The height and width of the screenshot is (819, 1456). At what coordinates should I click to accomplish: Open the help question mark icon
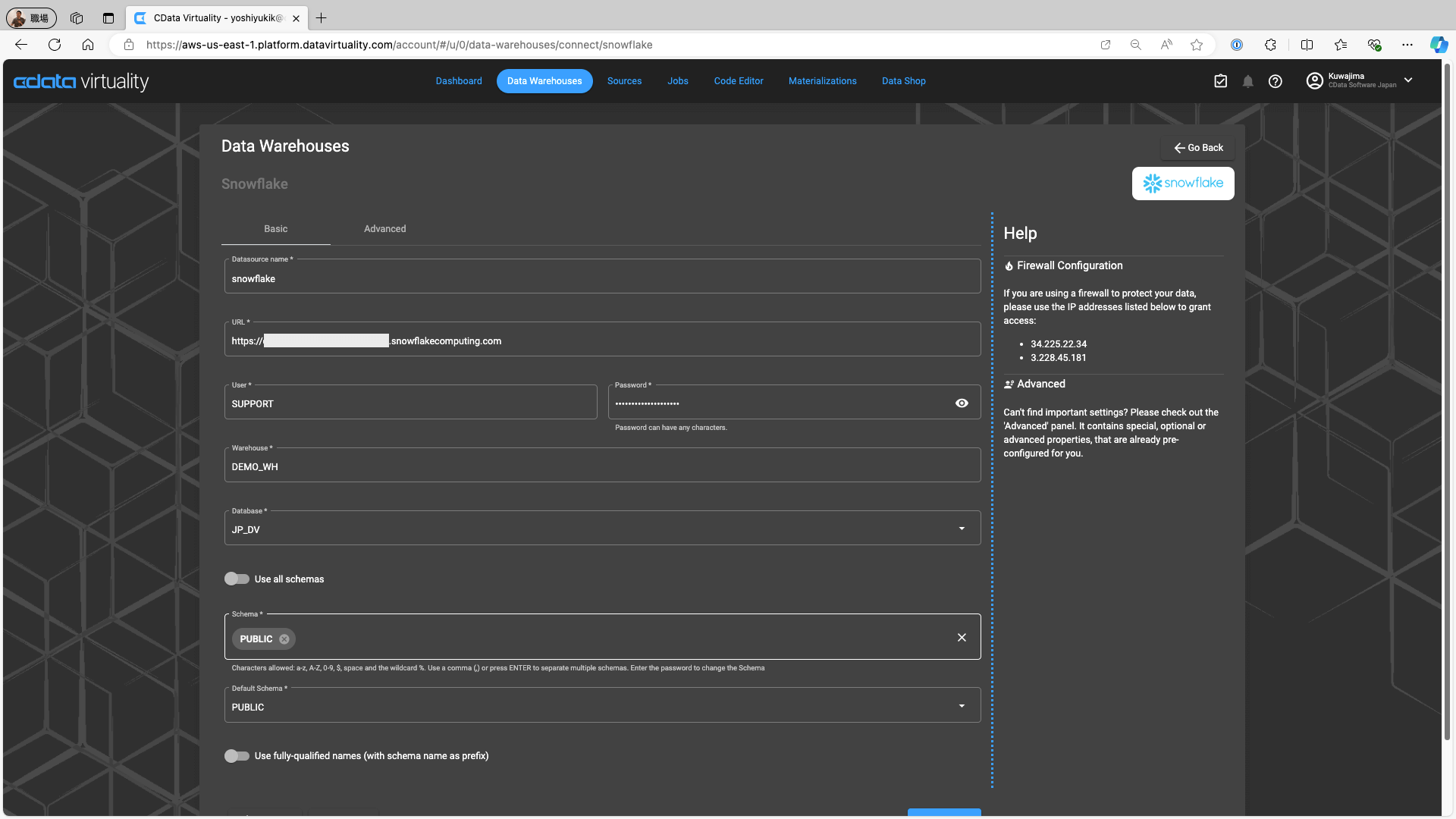point(1275,81)
